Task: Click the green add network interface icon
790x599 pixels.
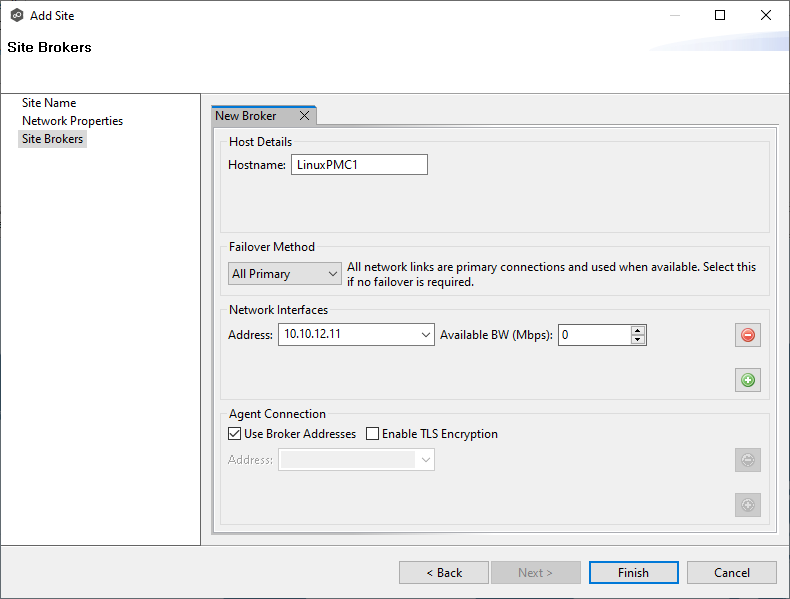Action: click(747, 380)
